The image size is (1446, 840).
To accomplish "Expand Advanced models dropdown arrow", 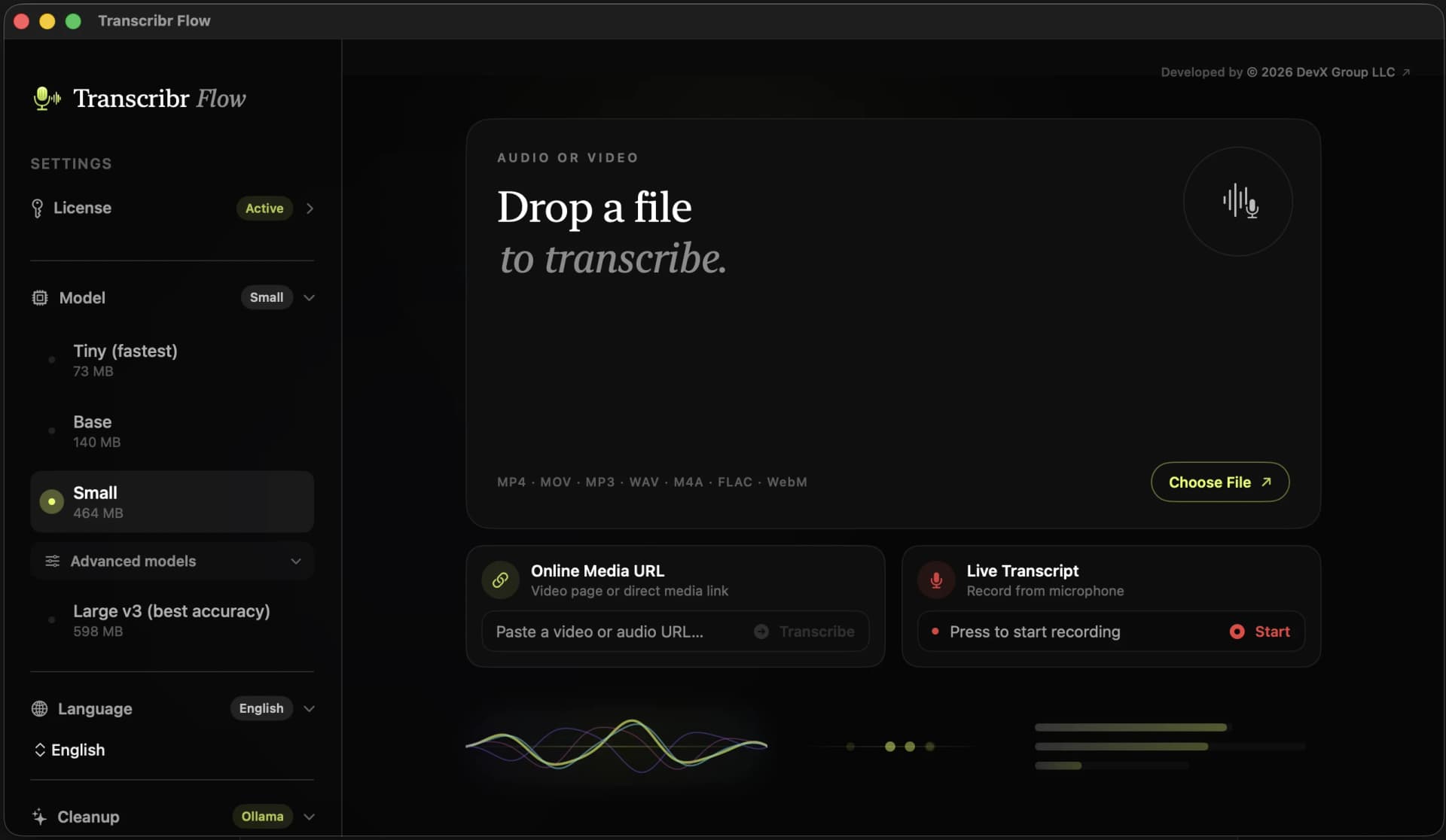I will coord(296,562).
